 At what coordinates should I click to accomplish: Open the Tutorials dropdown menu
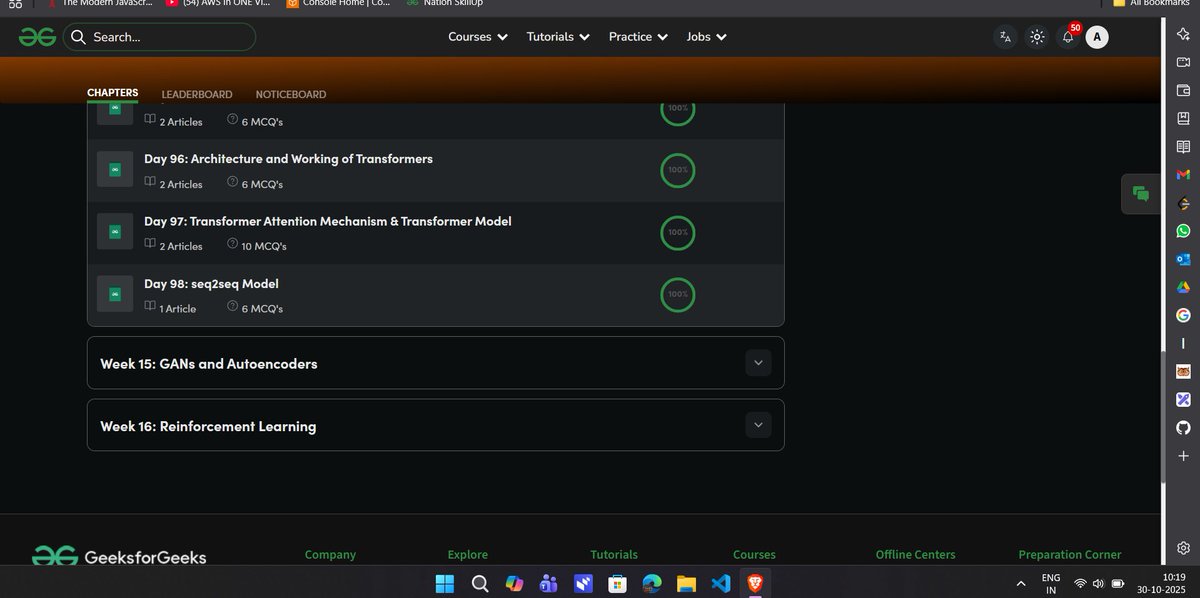(x=559, y=37)
